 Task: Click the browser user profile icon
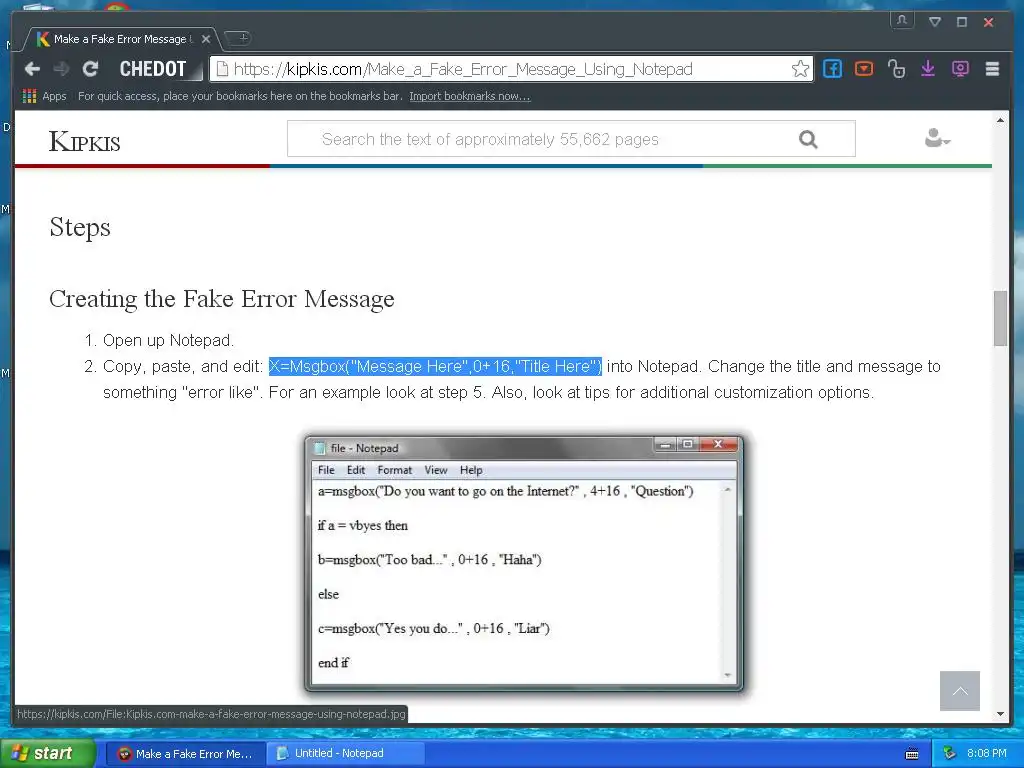(x=902, y=20)
